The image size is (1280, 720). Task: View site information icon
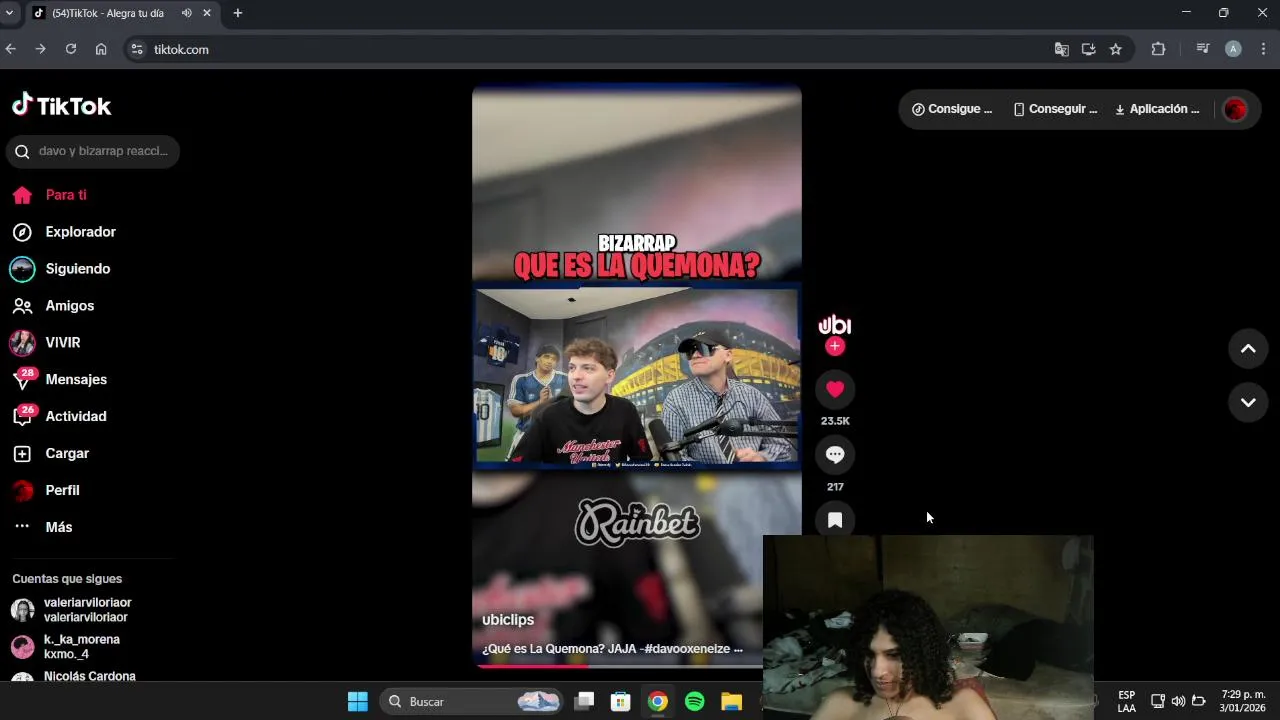[137, 49]
